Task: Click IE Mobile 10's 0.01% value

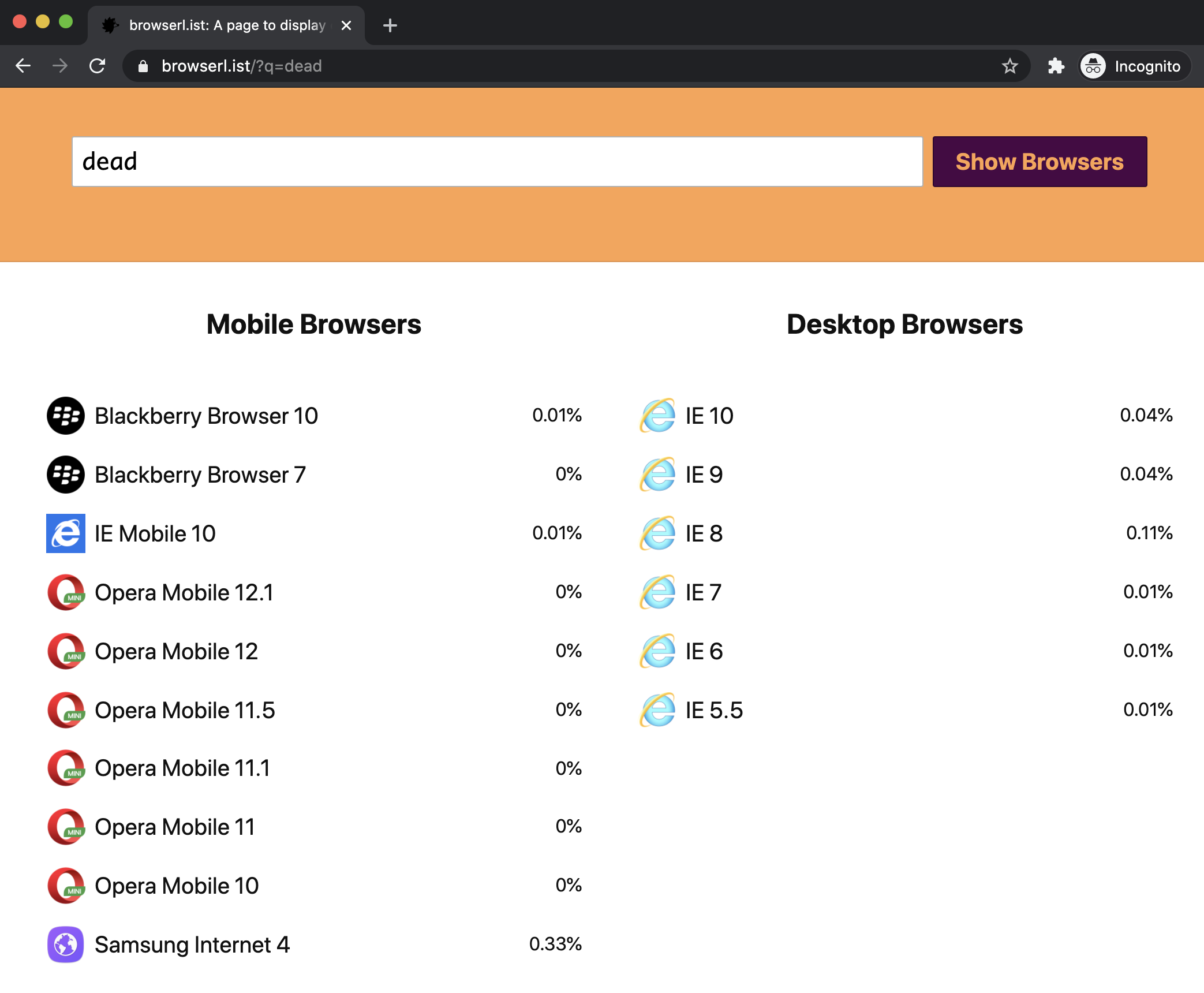Action: [x=557, y=532]
